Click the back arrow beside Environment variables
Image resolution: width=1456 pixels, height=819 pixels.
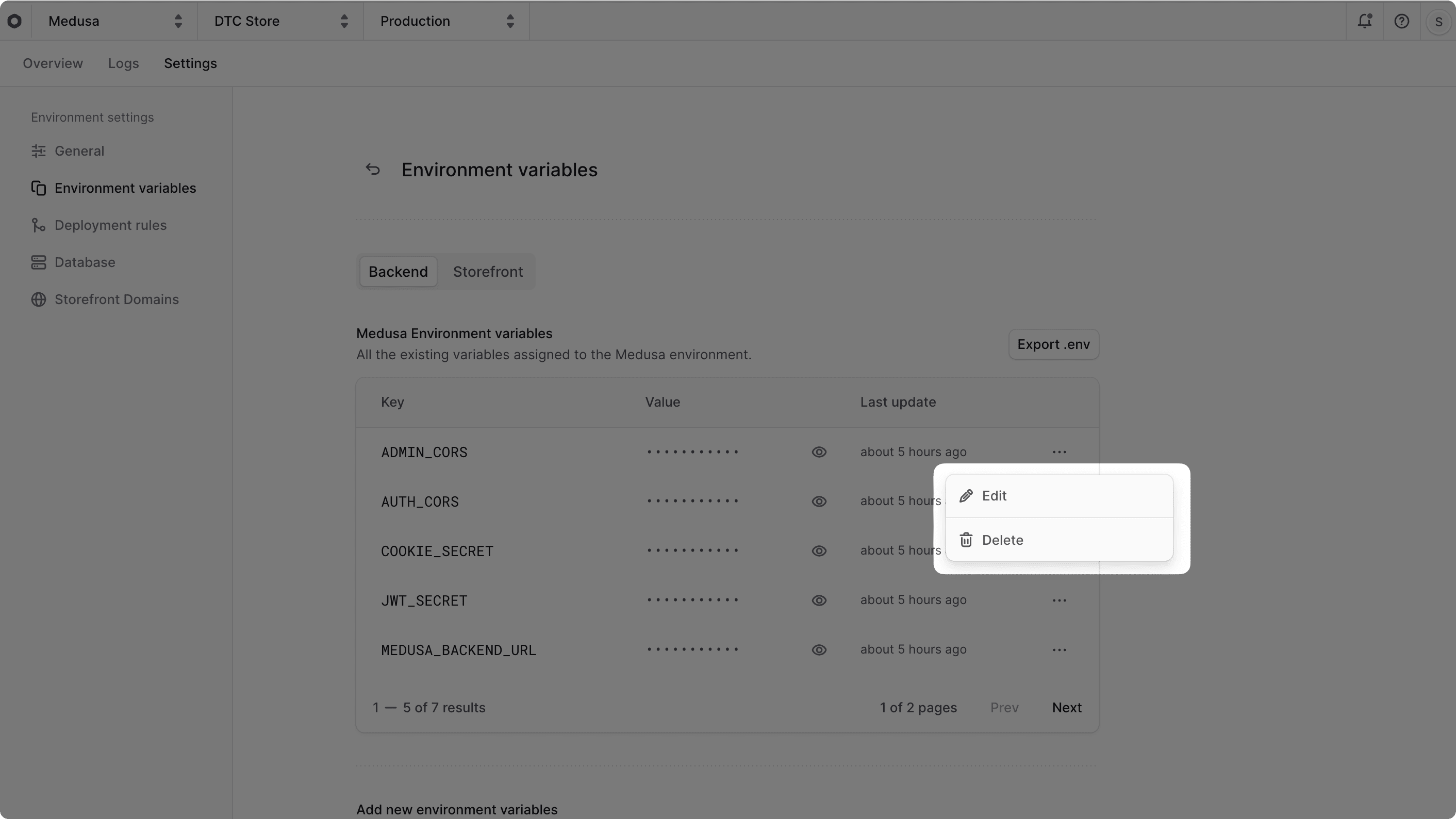pyautogui.click(x=372, y=169)
